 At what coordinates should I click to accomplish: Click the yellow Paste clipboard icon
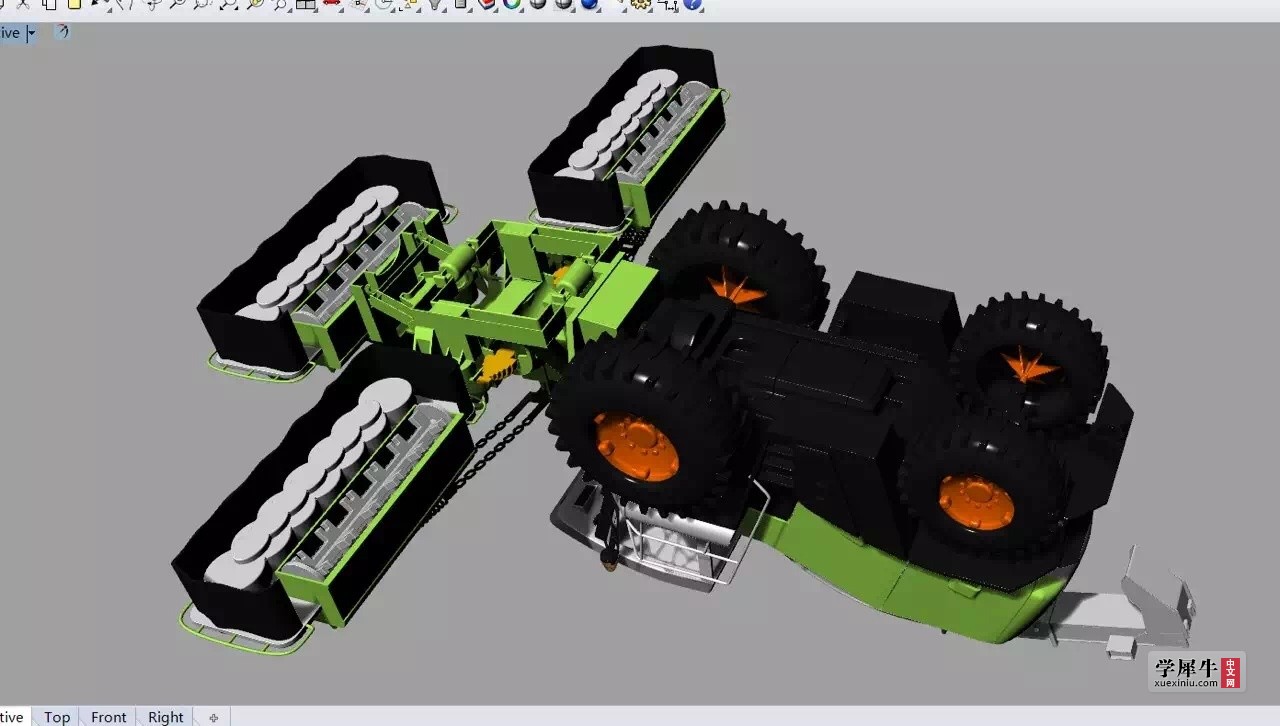pyautogui.click(x=74, y=4)
